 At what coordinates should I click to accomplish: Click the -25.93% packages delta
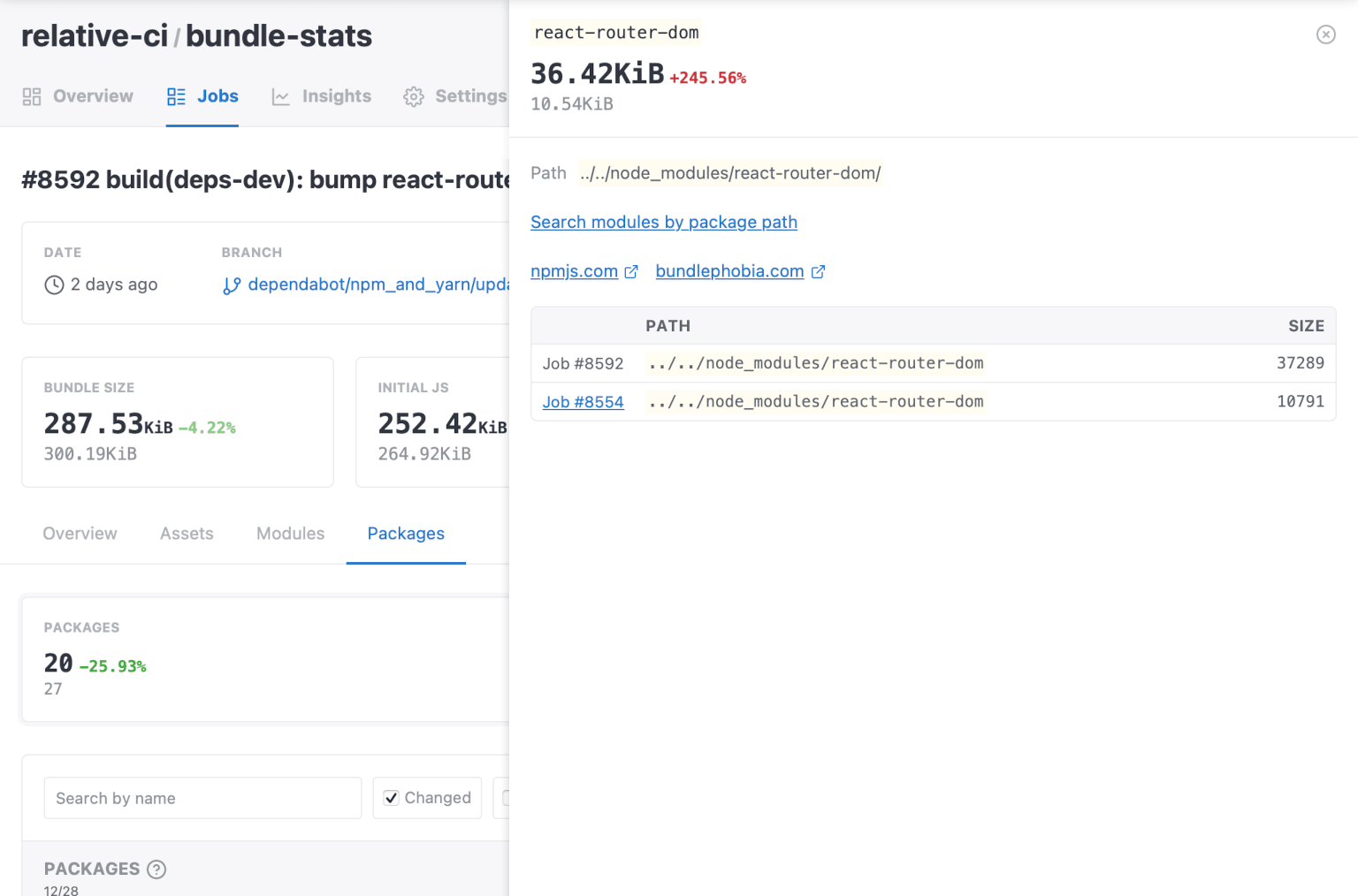click(112, 666)
